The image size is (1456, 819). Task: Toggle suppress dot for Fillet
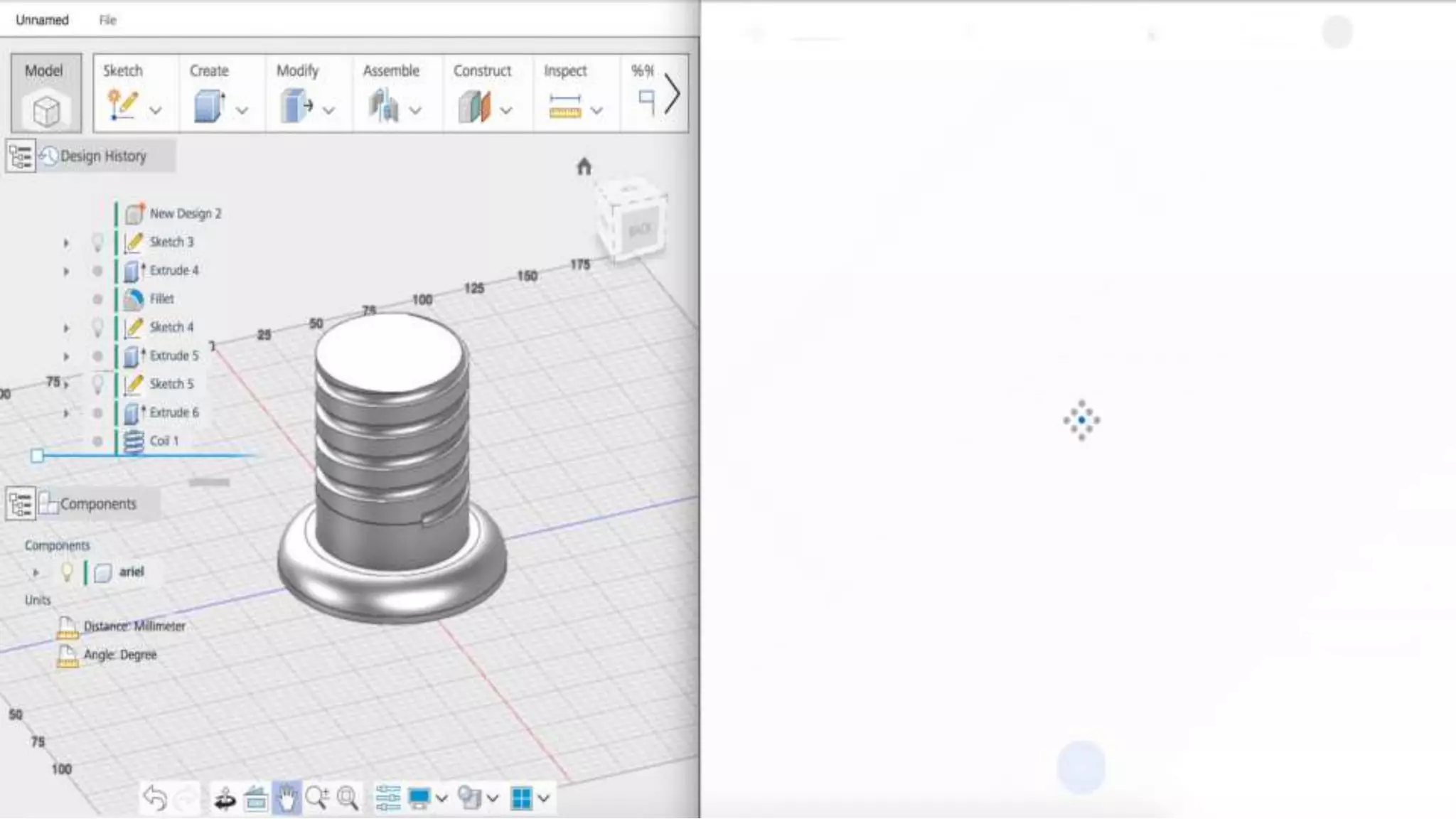coord(97,299)
